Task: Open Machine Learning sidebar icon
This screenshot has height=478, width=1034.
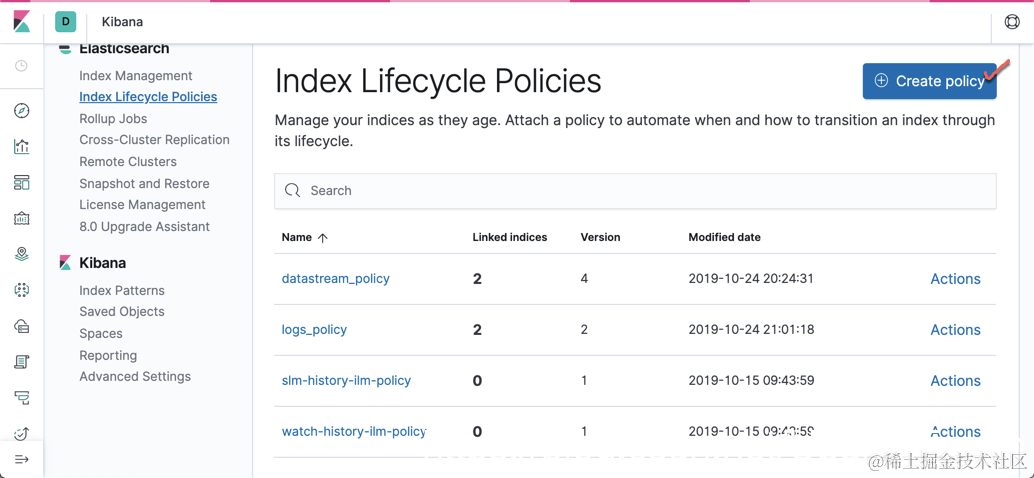Action: pos(22,290)
